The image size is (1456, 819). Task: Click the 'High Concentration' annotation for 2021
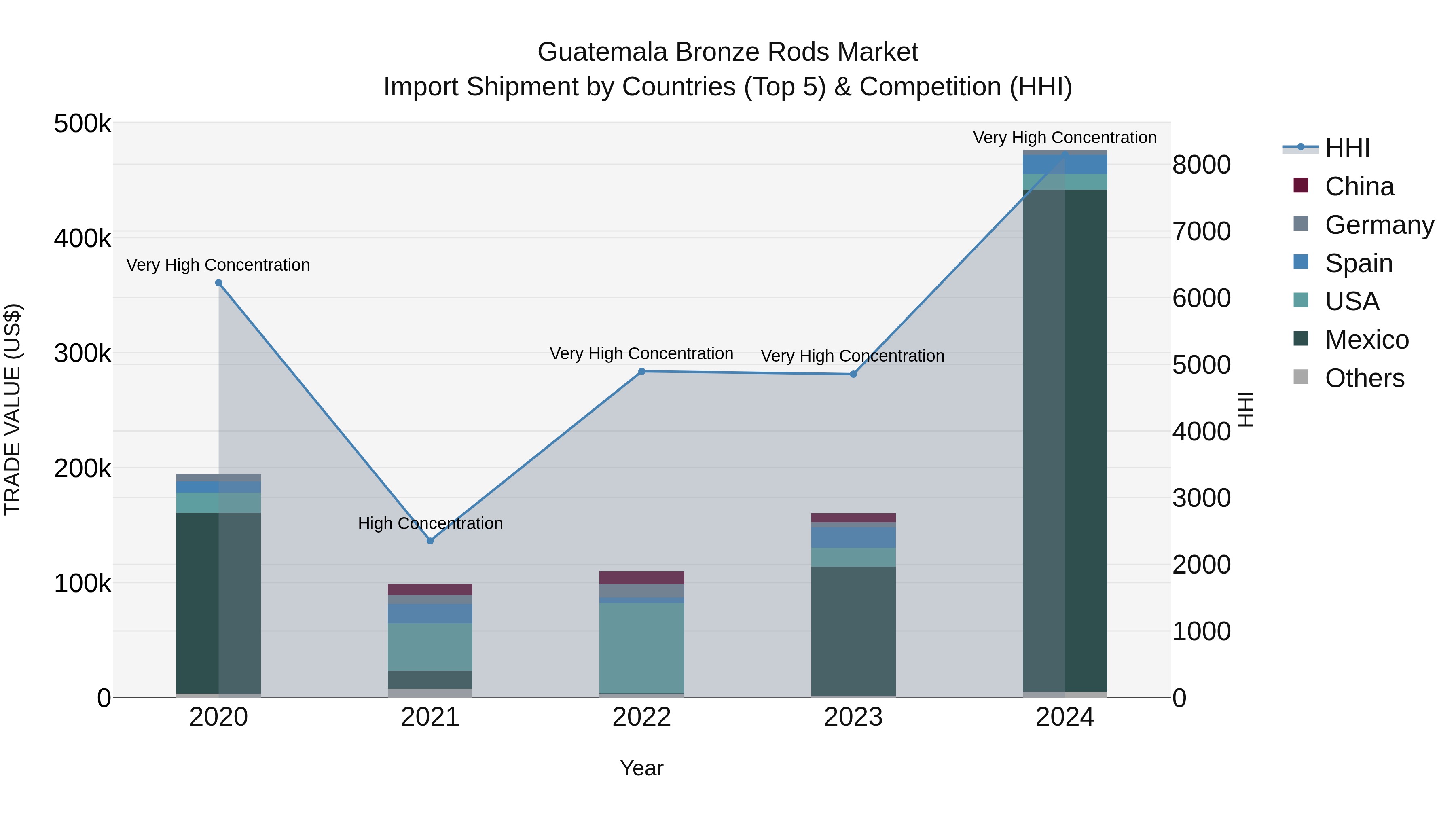(x=430, y=523)
